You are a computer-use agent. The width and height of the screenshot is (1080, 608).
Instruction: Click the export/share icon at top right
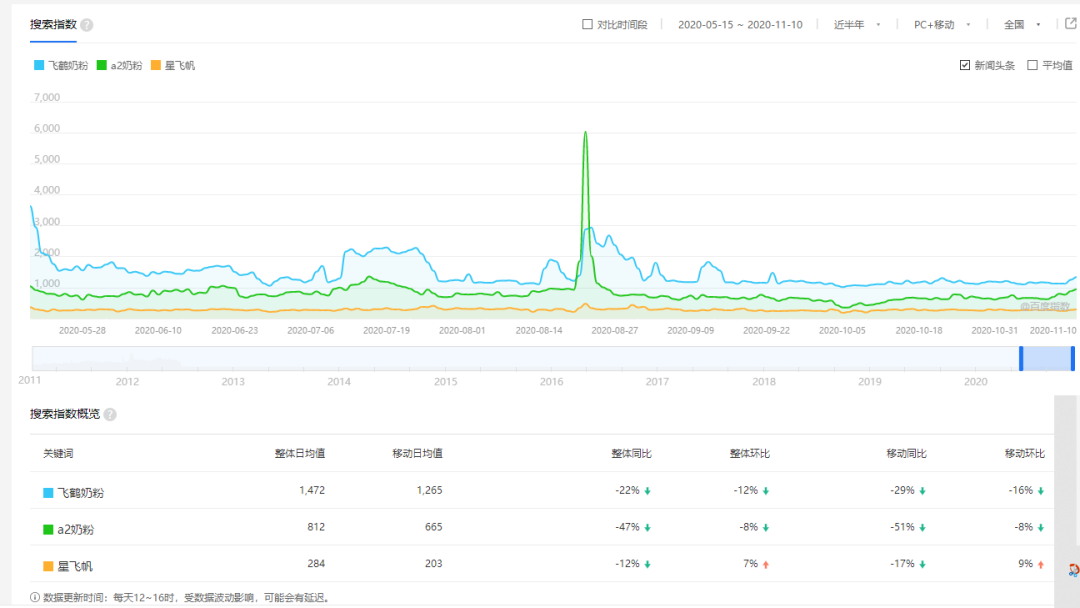coord(1071,24)
